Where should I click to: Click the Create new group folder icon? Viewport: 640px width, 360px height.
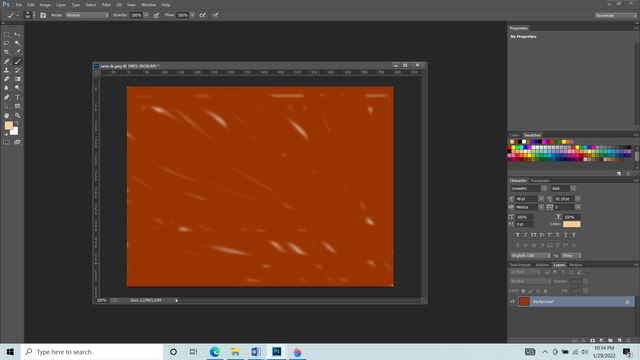click(610, 340)
